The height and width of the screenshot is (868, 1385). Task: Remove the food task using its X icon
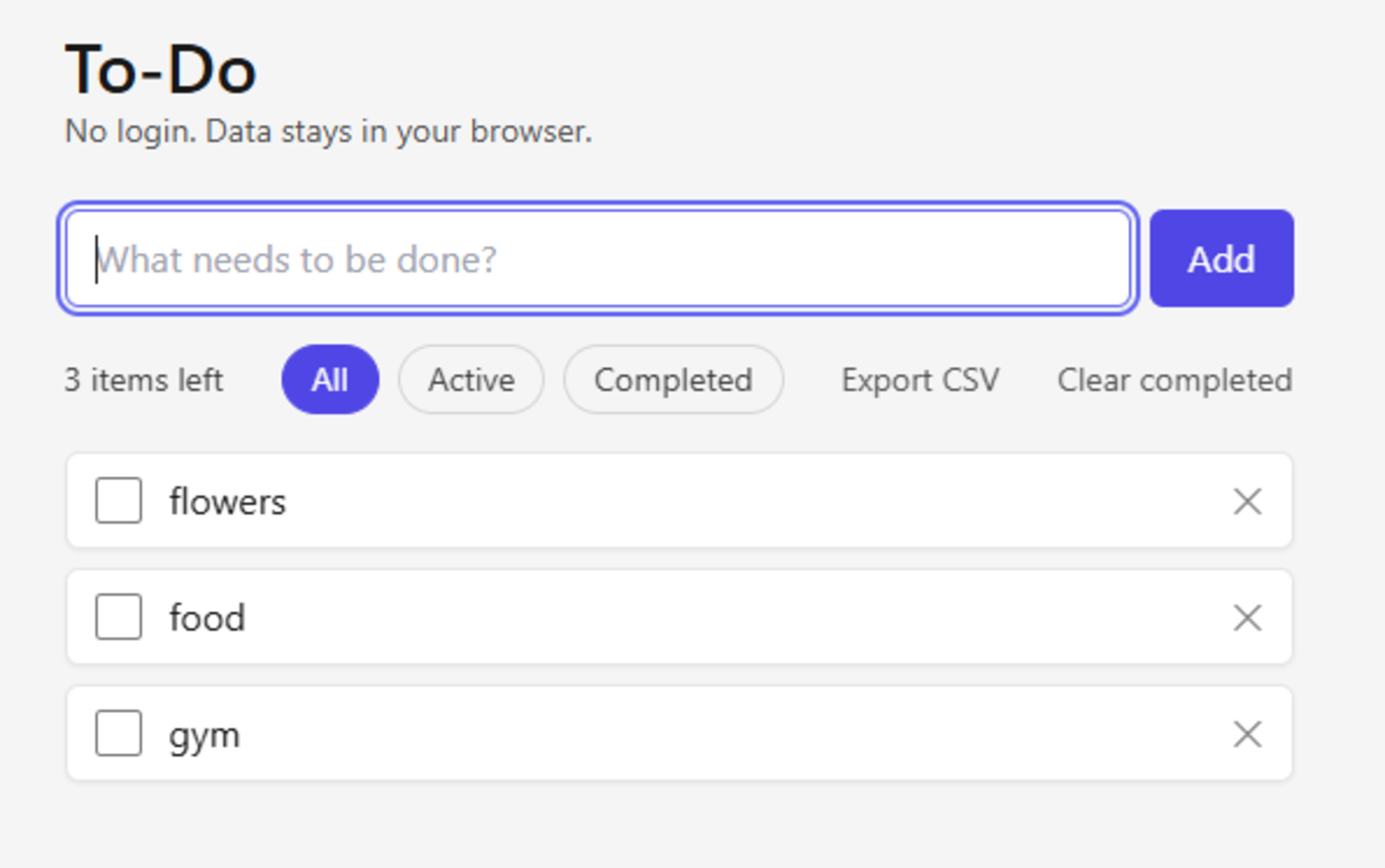1246,618
